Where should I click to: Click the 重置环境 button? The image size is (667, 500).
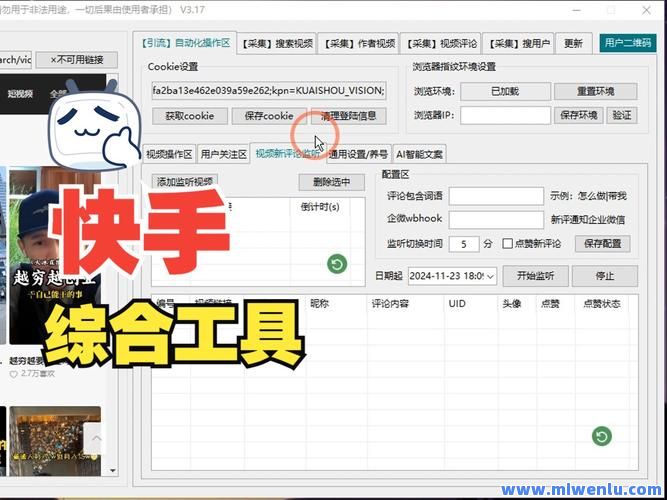(595, 91)
